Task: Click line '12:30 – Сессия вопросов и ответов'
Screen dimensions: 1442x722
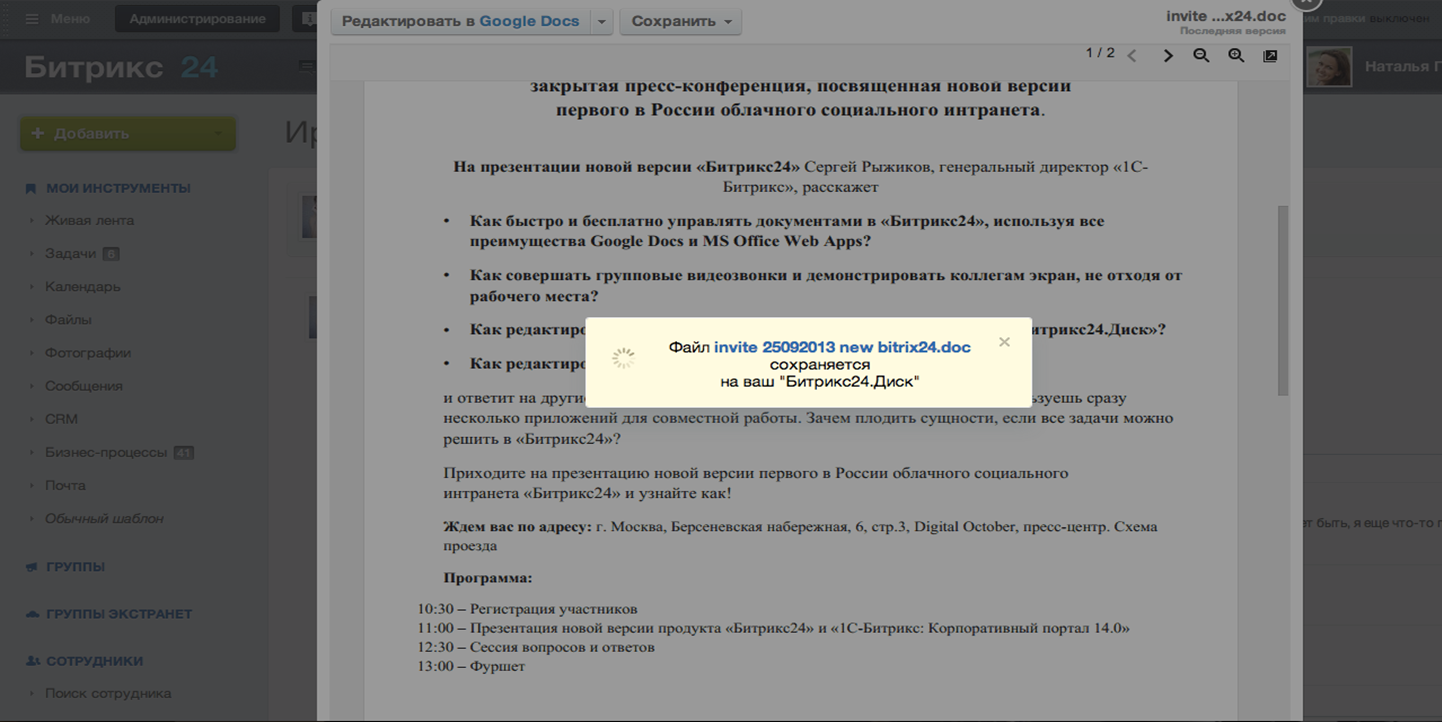Action: pos(536,647)
